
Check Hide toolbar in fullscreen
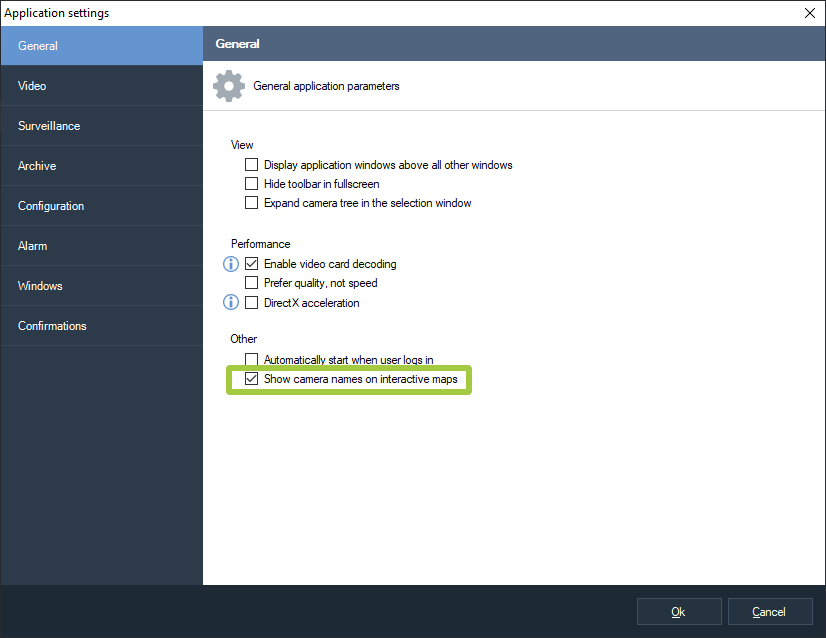[252, 184]
